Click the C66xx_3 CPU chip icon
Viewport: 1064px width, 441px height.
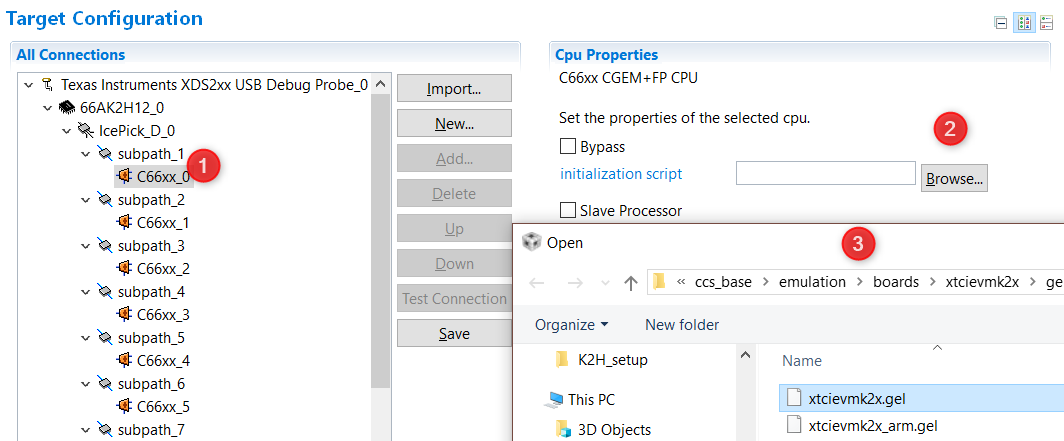click(x=124, y=315)
